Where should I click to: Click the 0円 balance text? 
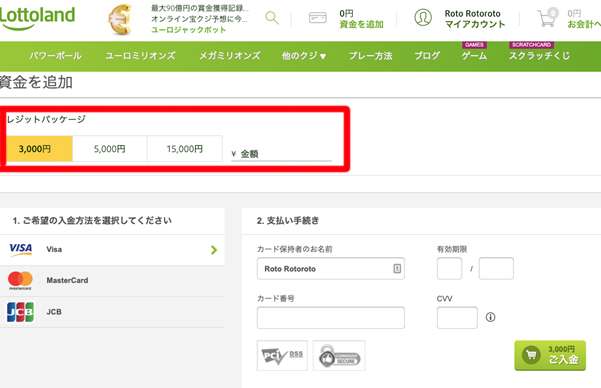tap(346, 13)
